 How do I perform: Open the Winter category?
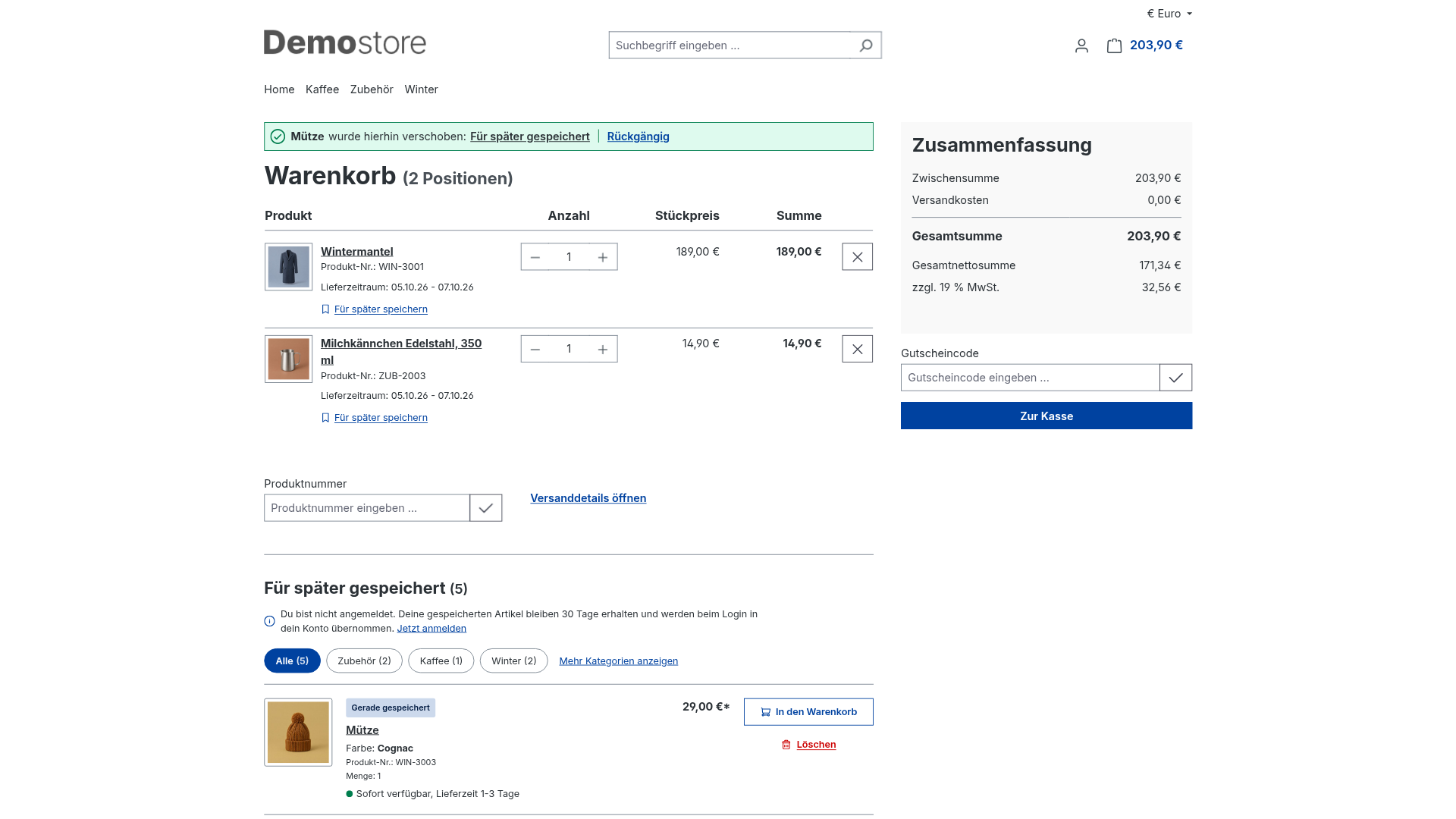(x=421, y=89)
